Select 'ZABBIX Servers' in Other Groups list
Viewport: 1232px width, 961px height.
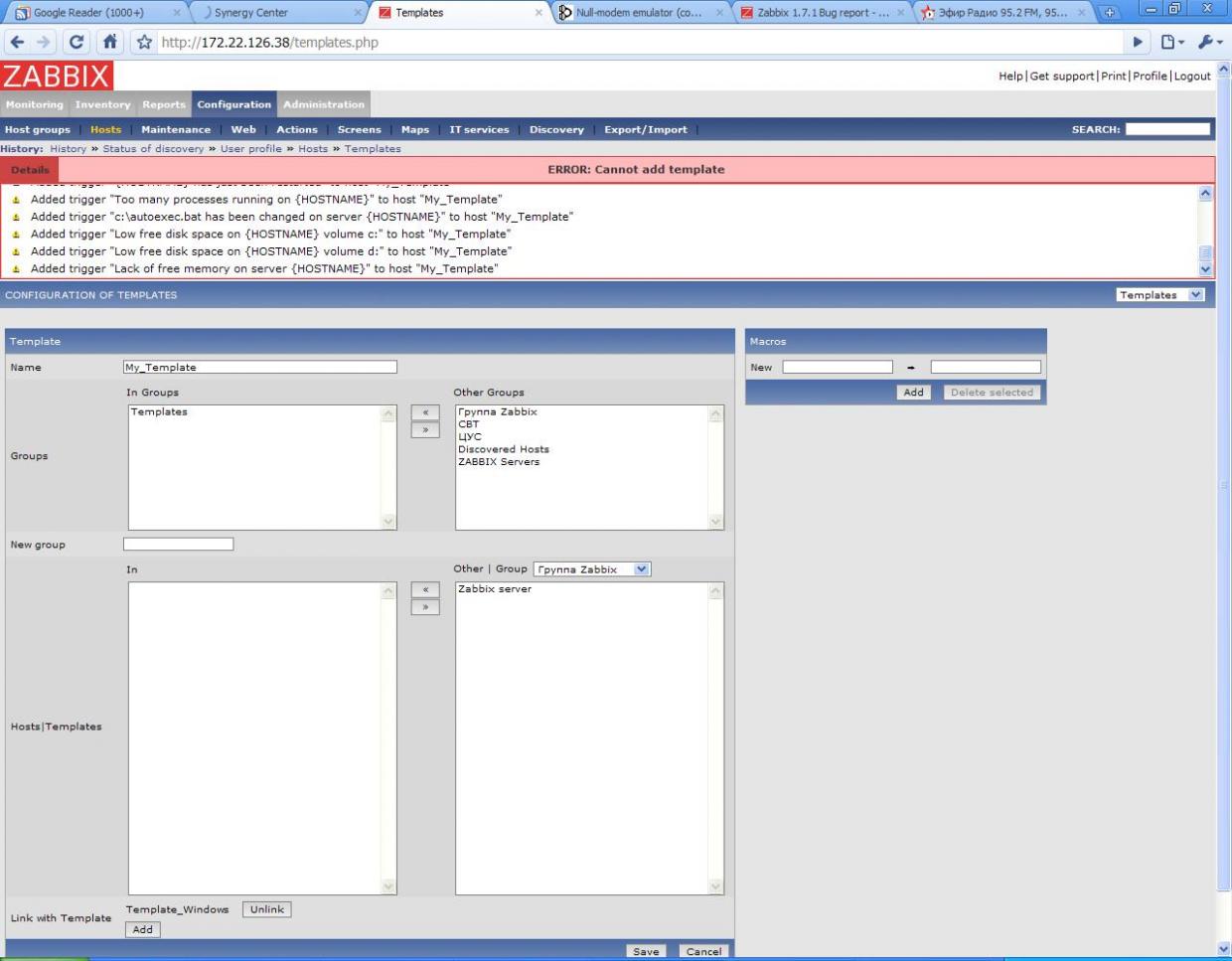pyautogui.click(x=499, y=462)
